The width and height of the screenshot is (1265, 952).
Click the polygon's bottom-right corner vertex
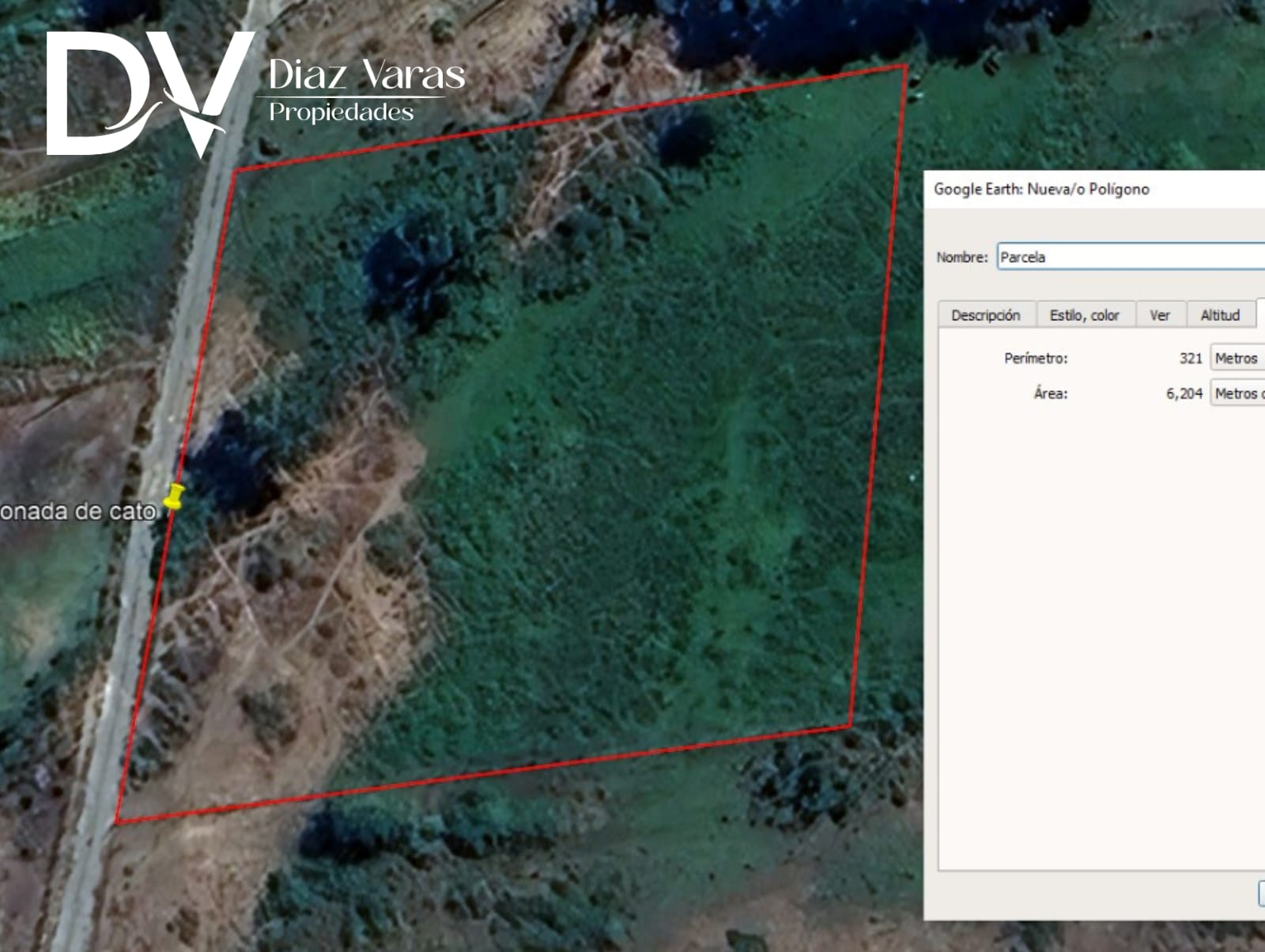click(850, 725)
